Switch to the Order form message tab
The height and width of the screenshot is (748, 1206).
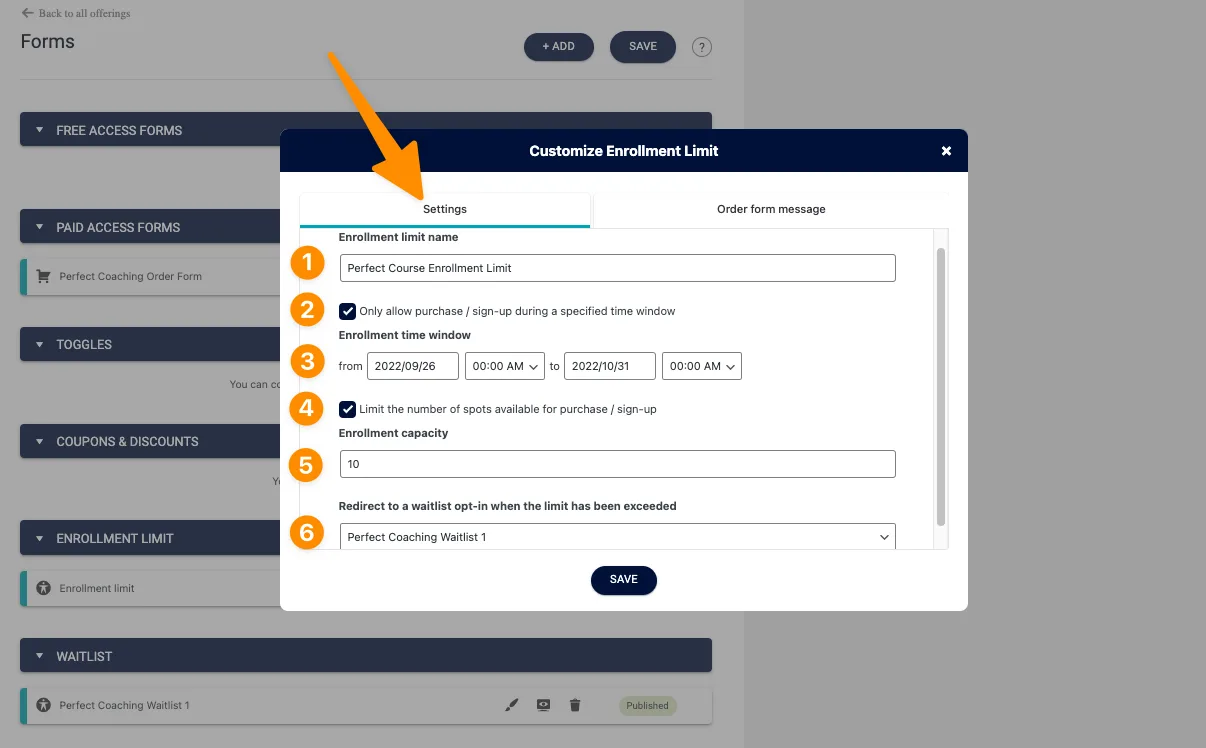pos(771,209)
